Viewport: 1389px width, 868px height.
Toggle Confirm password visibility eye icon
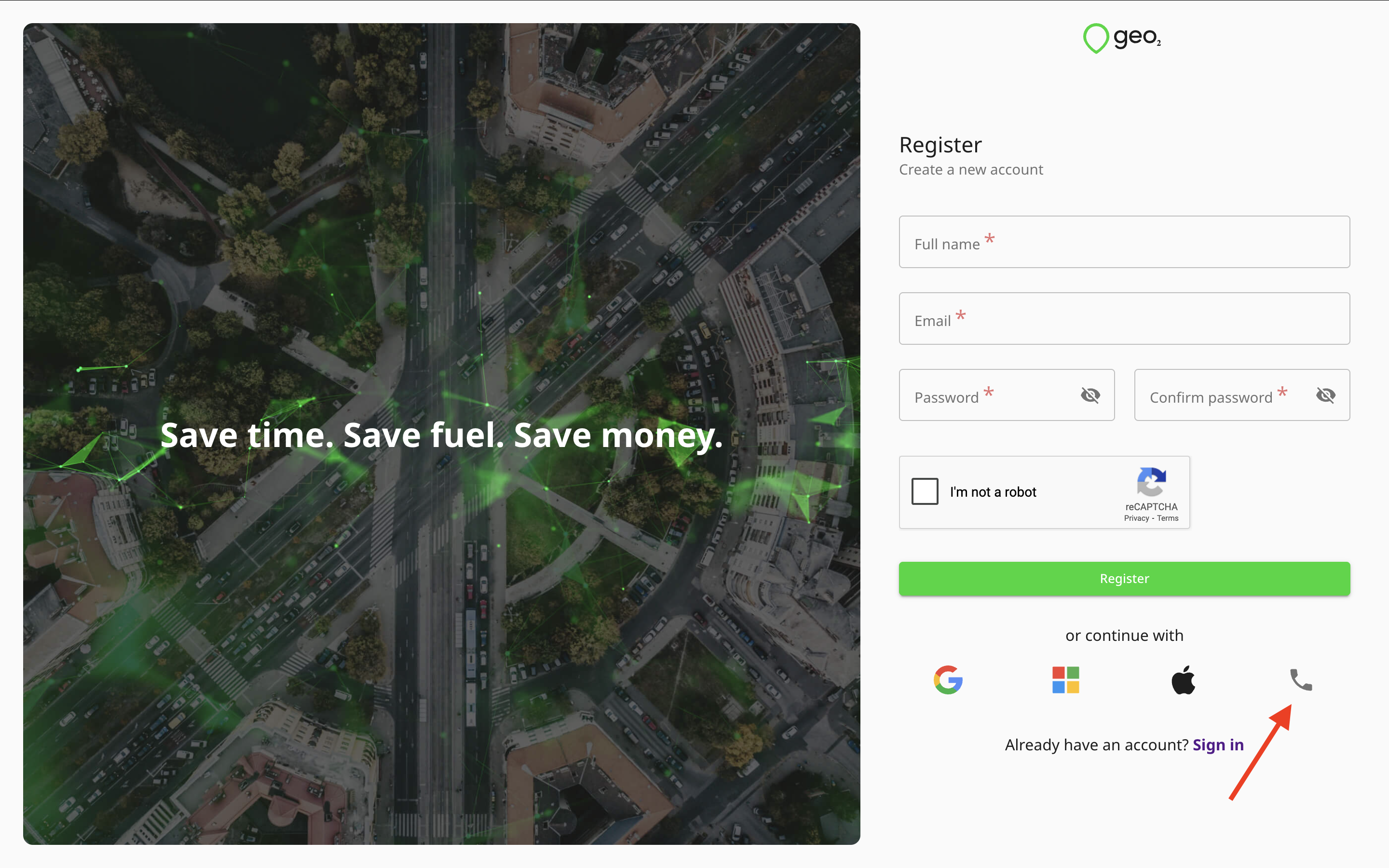(x=1325, y=395)
